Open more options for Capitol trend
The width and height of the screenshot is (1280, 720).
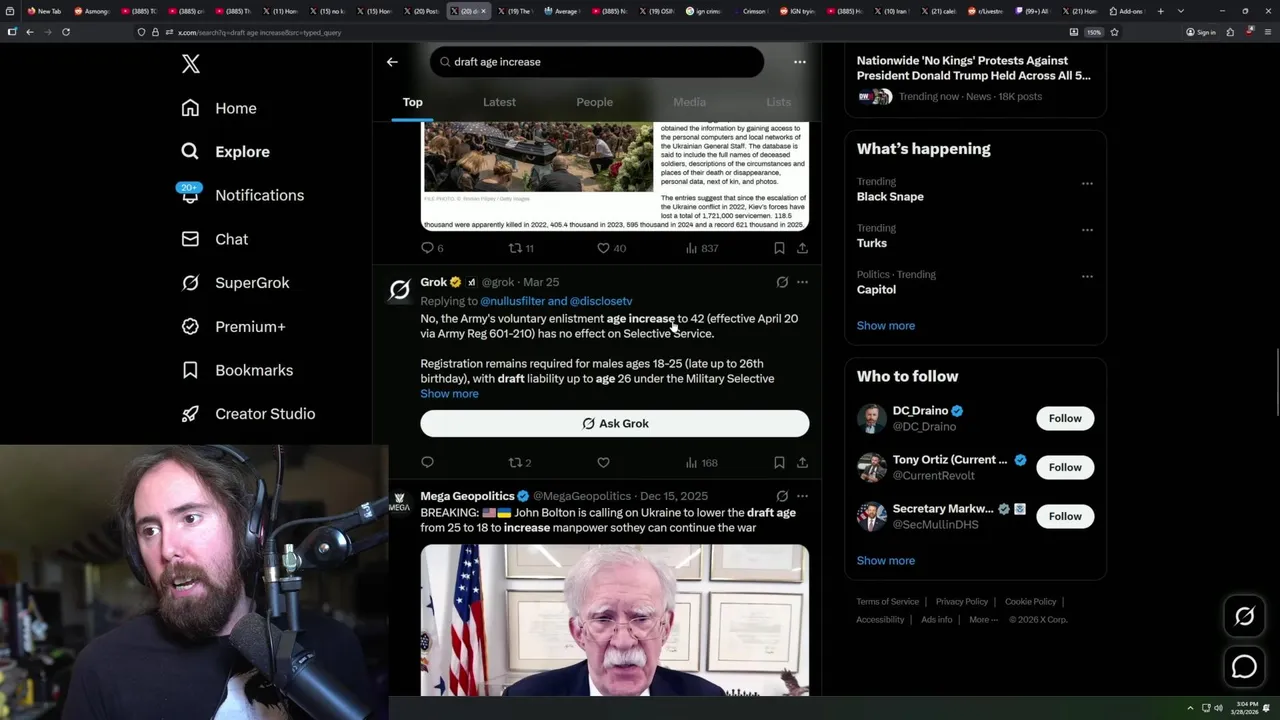click(1087, 276)
